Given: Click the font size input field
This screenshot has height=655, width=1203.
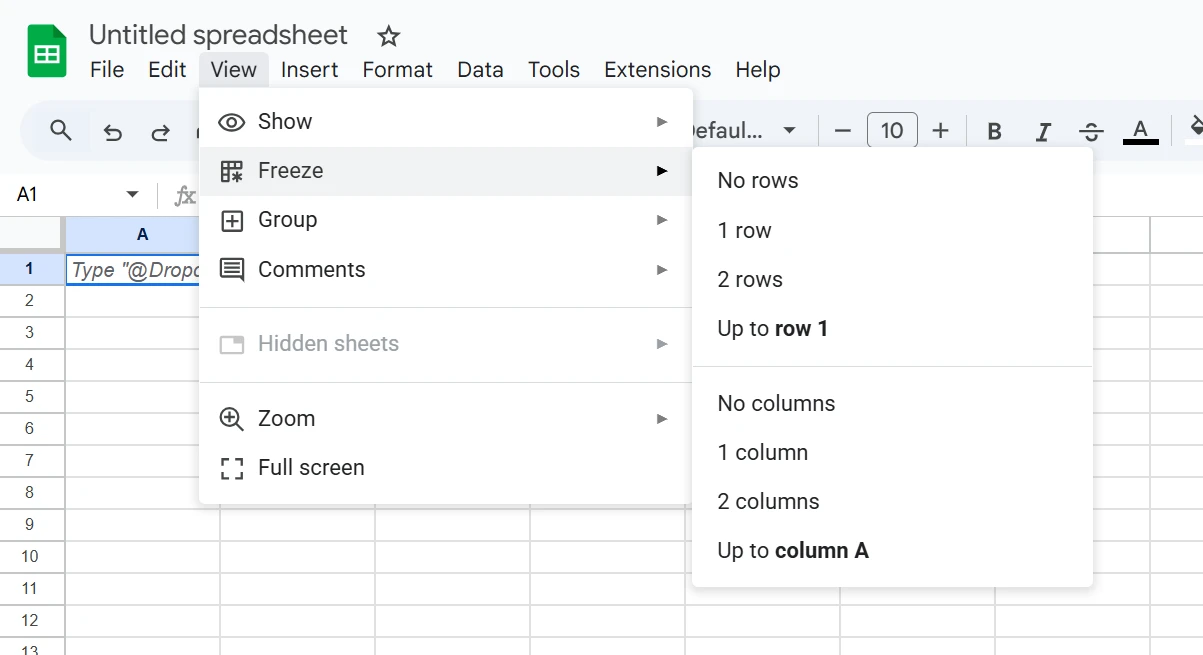Looking at the screenshot, I should click(x=892, y=131).
